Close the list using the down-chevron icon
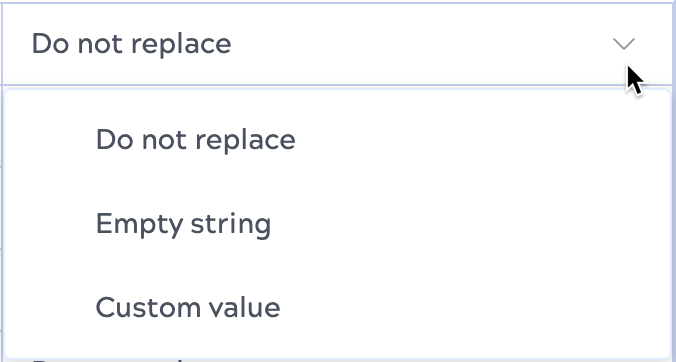The width and height of the screenshot is (676, 362). tap(623, 44)
